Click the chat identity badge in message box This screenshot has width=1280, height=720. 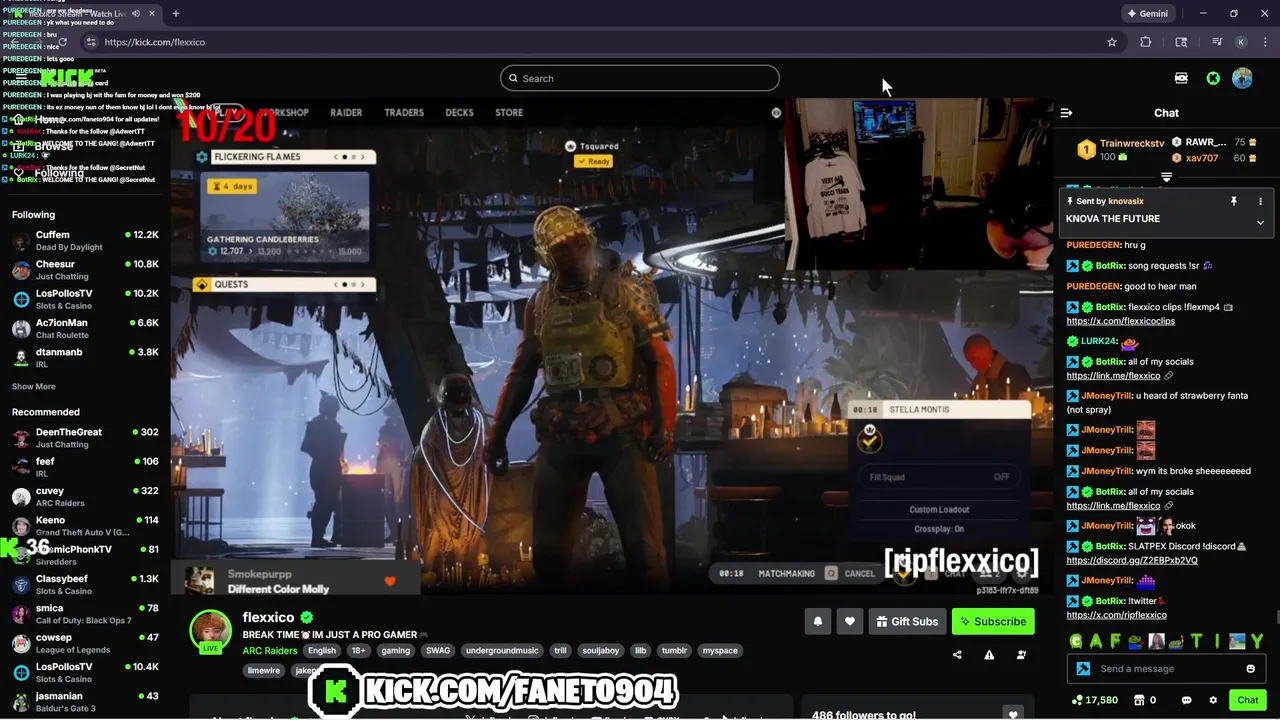click(x=1082, y=669)
